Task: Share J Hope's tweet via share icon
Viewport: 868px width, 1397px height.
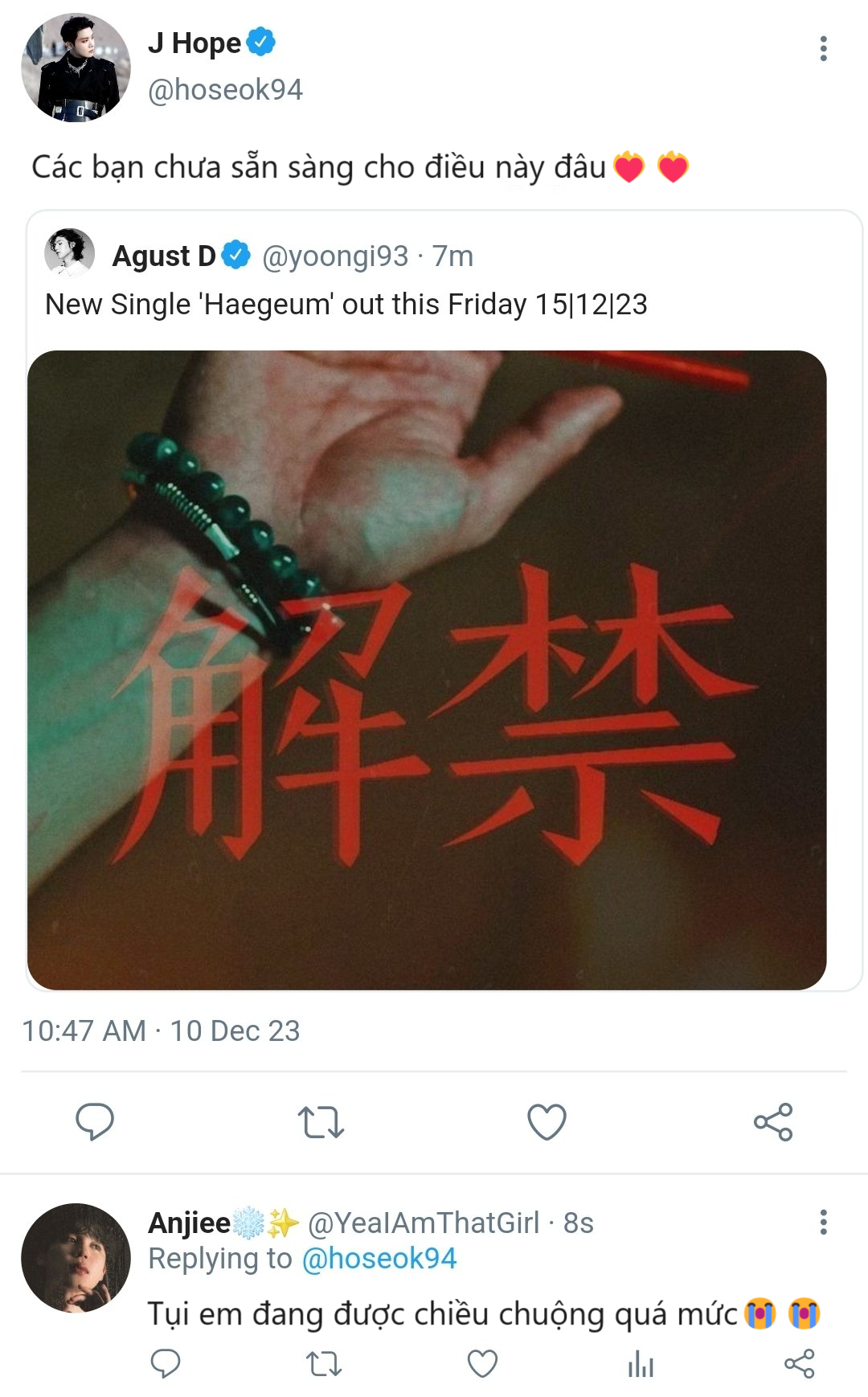Action: click(773, 1122)
